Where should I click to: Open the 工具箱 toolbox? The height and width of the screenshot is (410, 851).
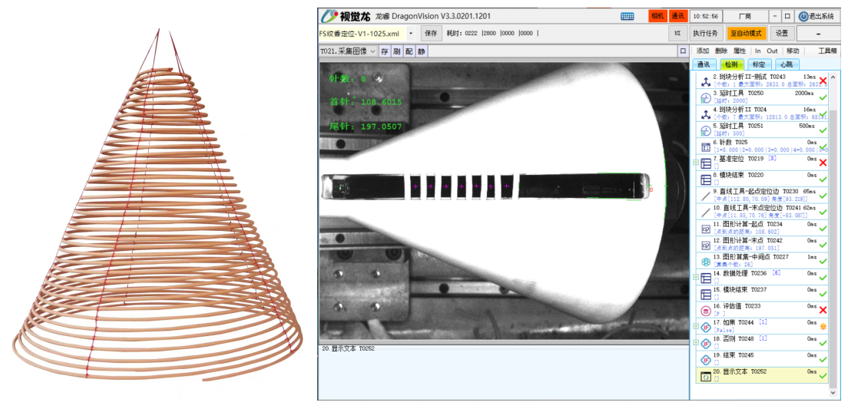pyautogui.click(x=827, y=51)
